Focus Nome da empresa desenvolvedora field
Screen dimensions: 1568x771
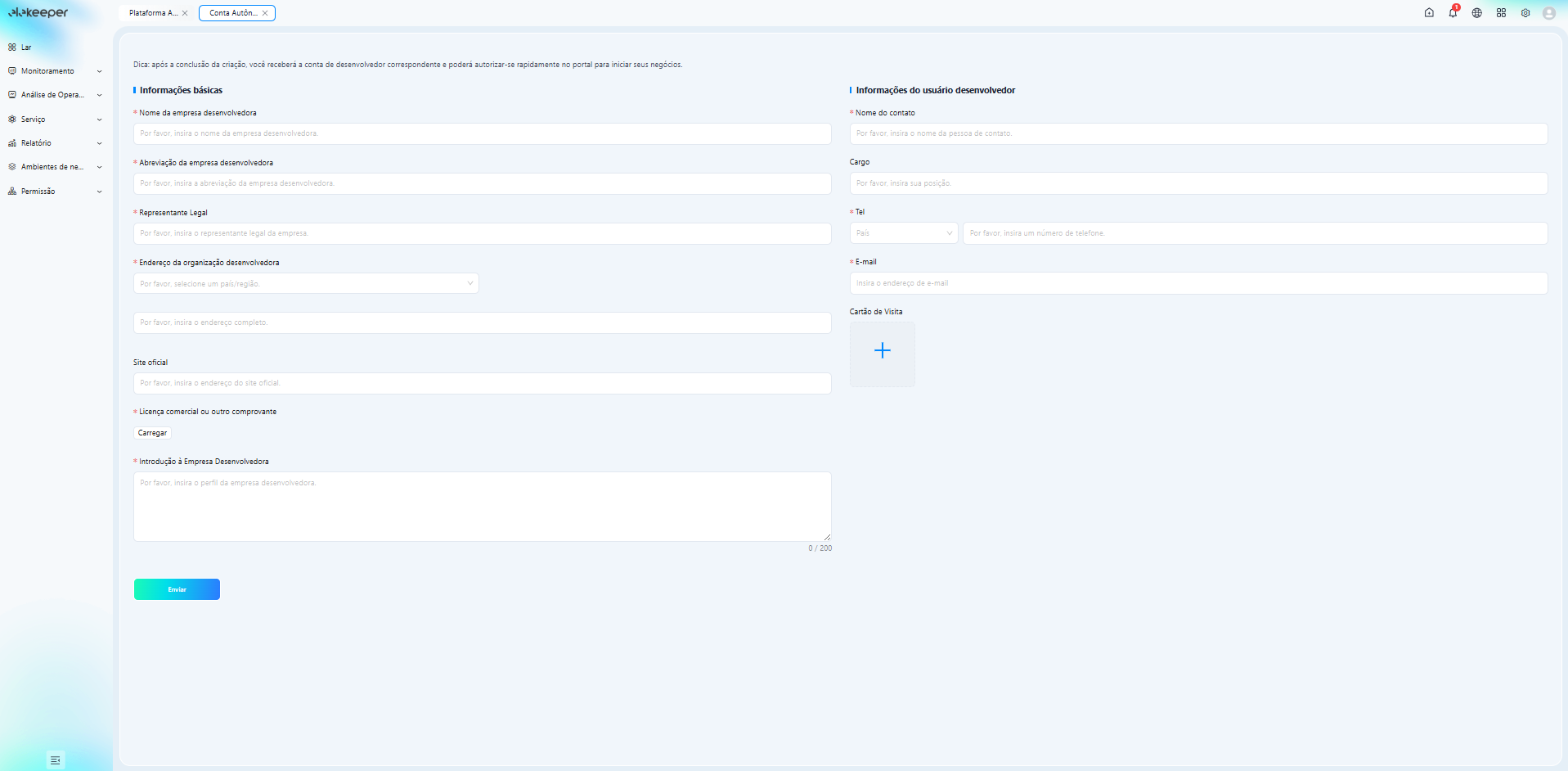click(483, 133)
